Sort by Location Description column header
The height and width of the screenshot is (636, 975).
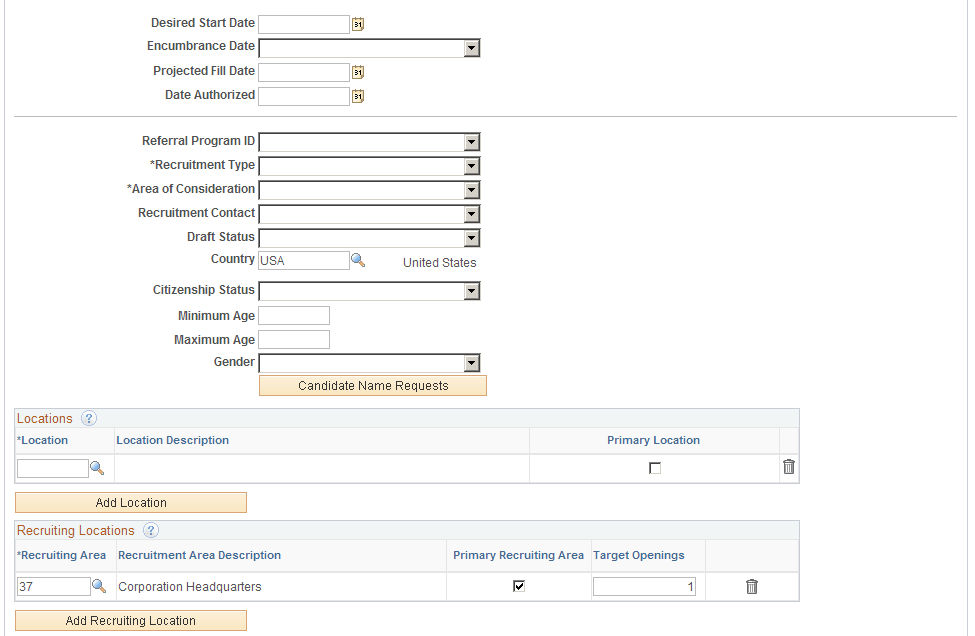tap(172, 440)
